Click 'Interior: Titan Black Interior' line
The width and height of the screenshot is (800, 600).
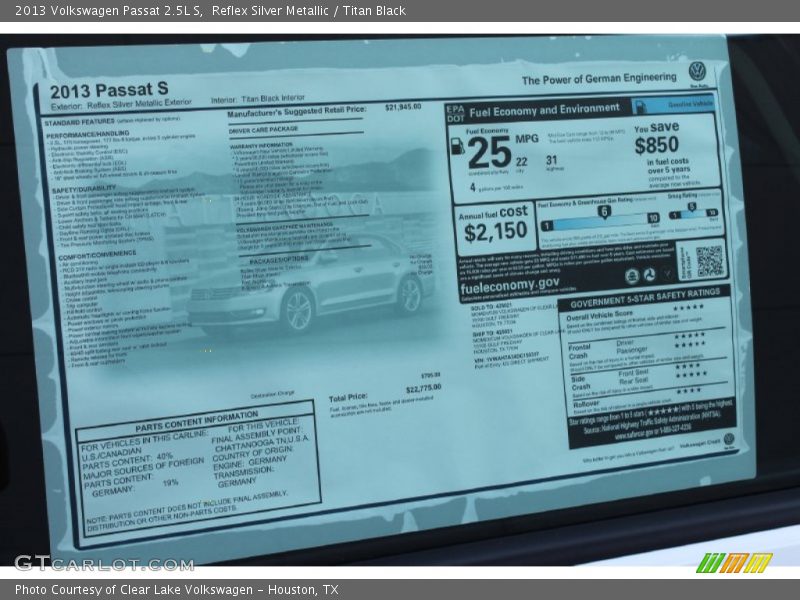click(x=258, y=98)
